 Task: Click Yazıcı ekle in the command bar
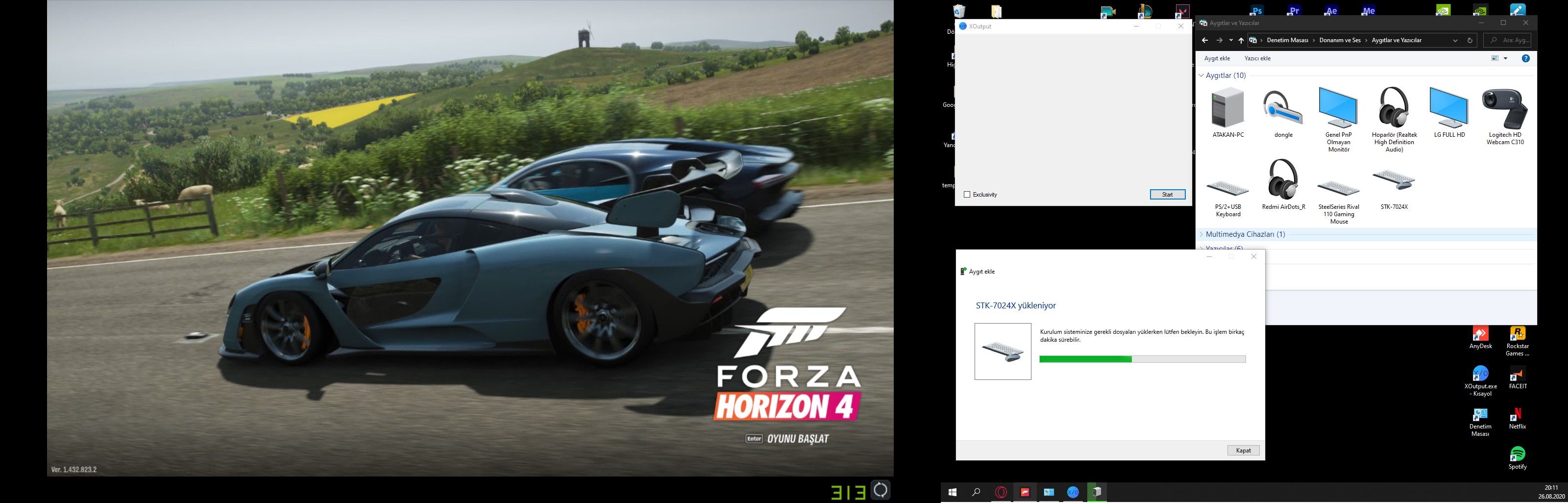tap(1257, 58)
